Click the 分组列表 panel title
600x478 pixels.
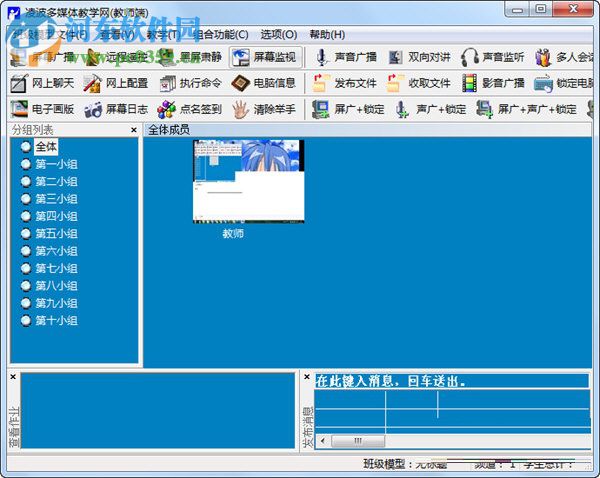pos(32,130)
